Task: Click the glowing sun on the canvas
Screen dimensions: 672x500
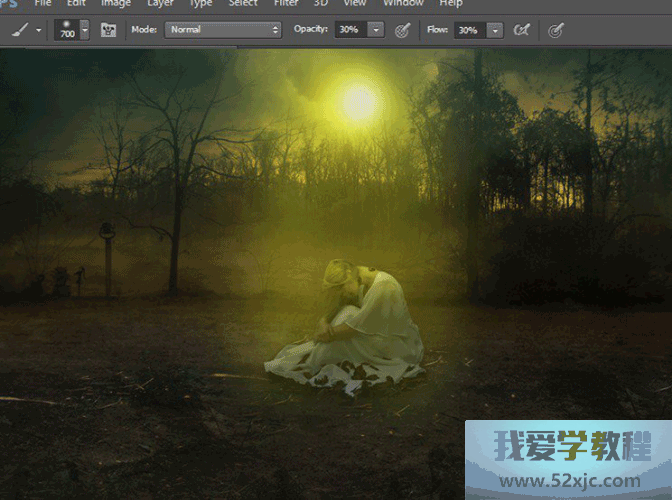Action: [x=357, y=100]
